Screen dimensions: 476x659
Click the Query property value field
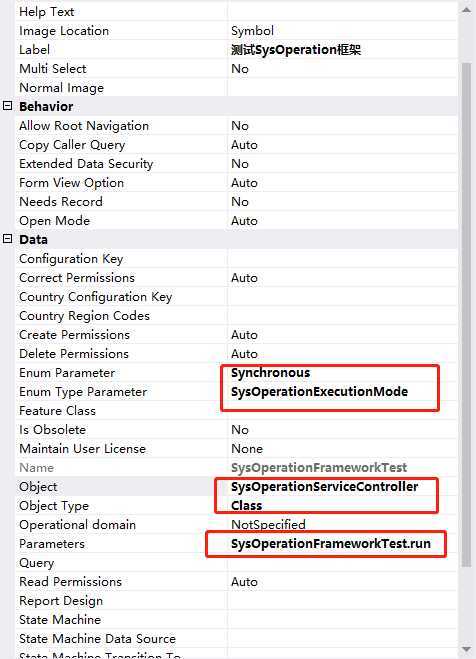(x=342, y=562)
